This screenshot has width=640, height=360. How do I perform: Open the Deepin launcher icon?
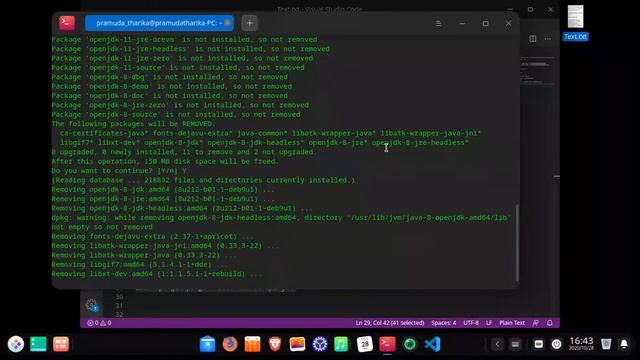16,344
